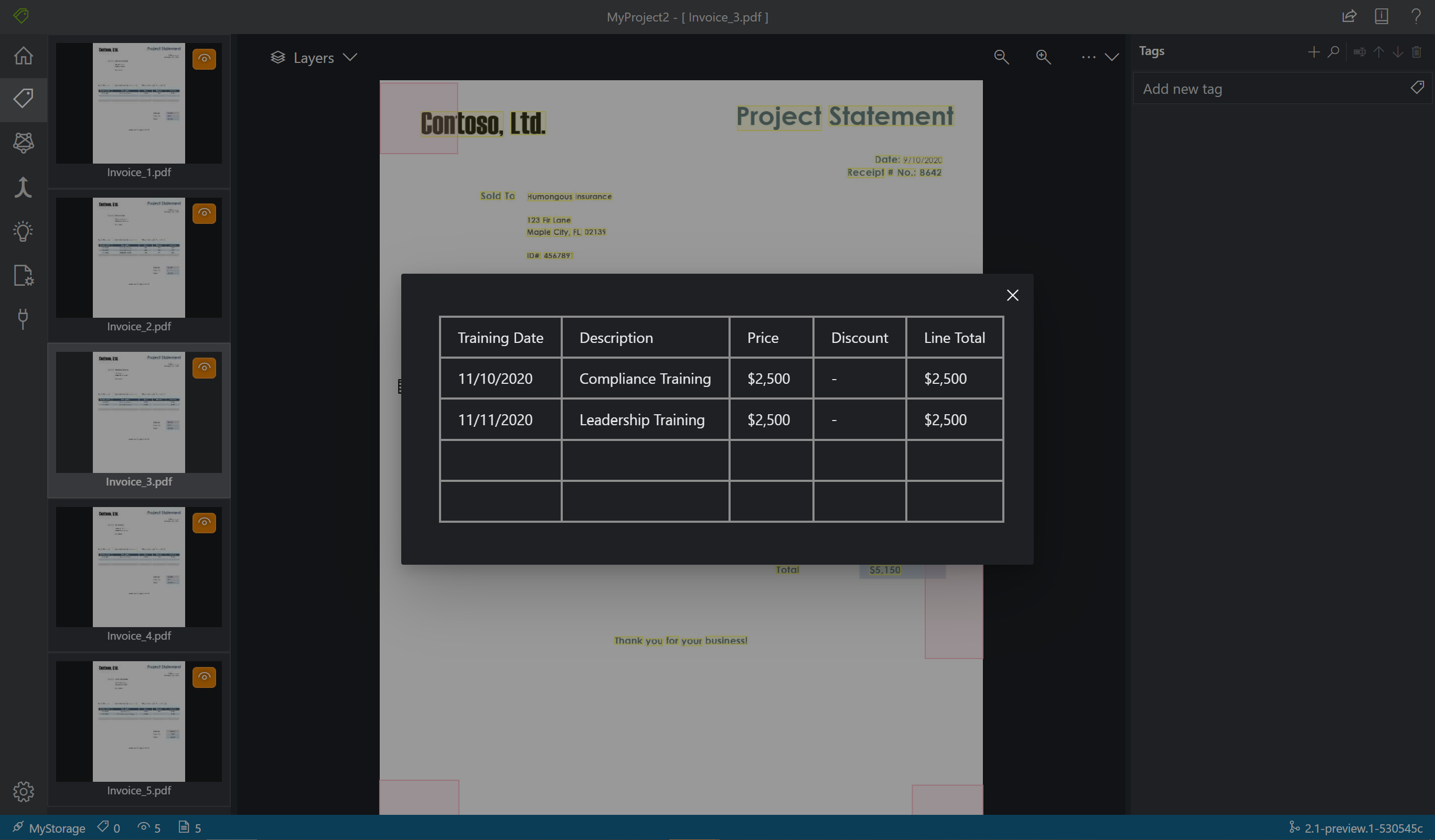This screenshot has width=1435, height=840.
Task: Open the Layers menu tab
Action: pos(313,57)
